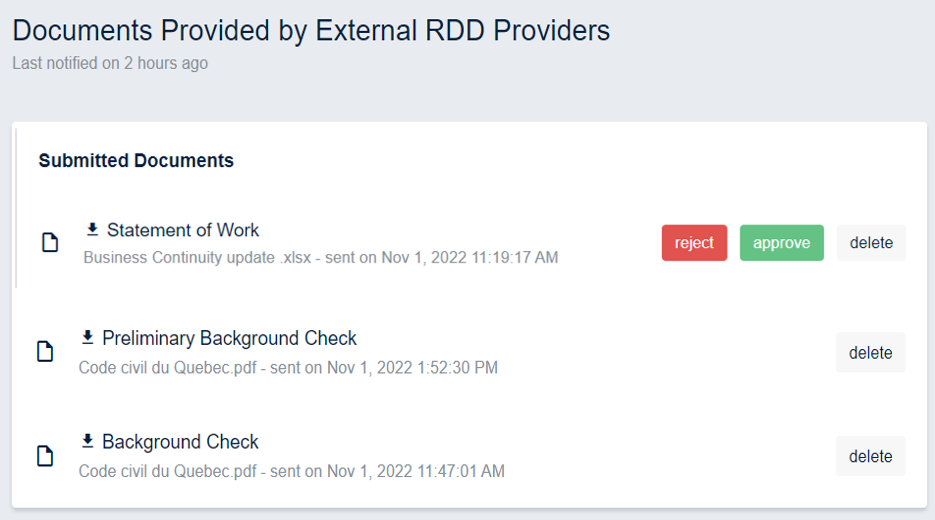935x520 pixels.
Task: Delete the Statement of Work document
Action: 871,243
